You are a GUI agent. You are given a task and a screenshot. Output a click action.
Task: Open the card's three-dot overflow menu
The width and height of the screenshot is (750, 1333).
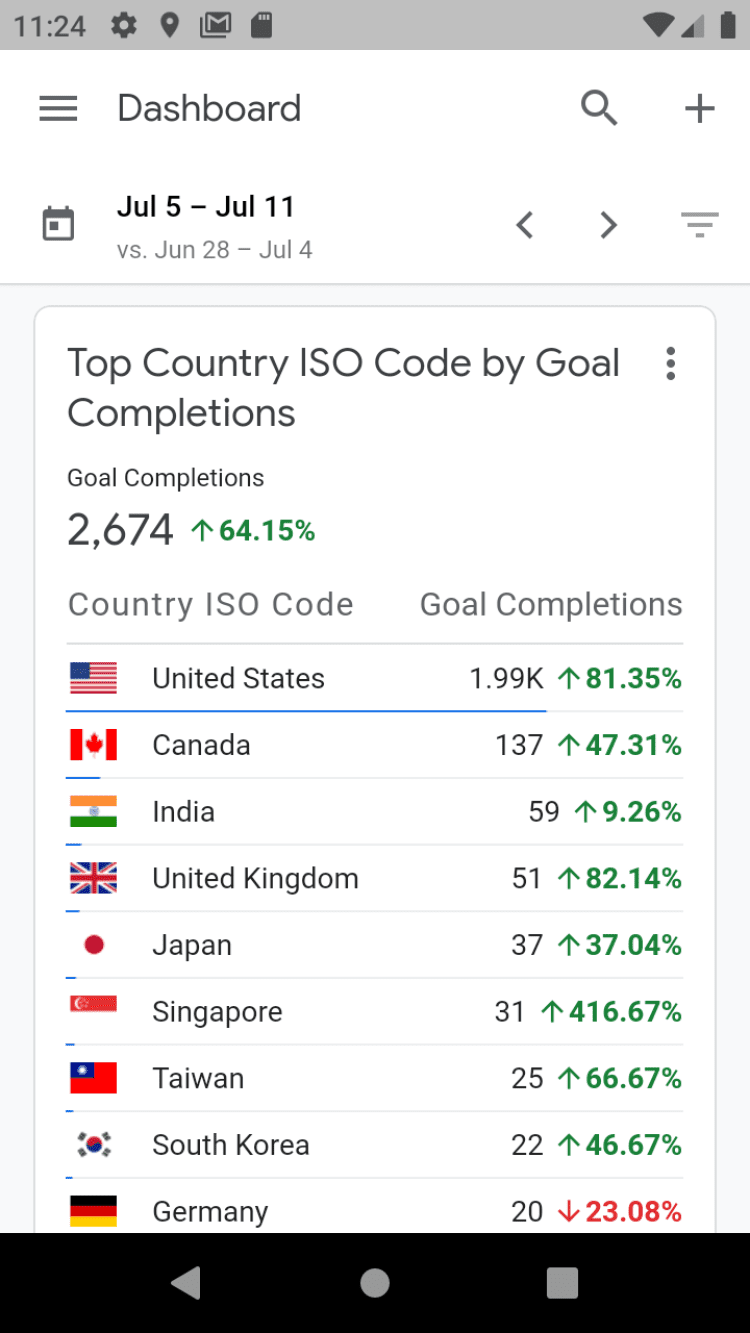tap(670, 364)
